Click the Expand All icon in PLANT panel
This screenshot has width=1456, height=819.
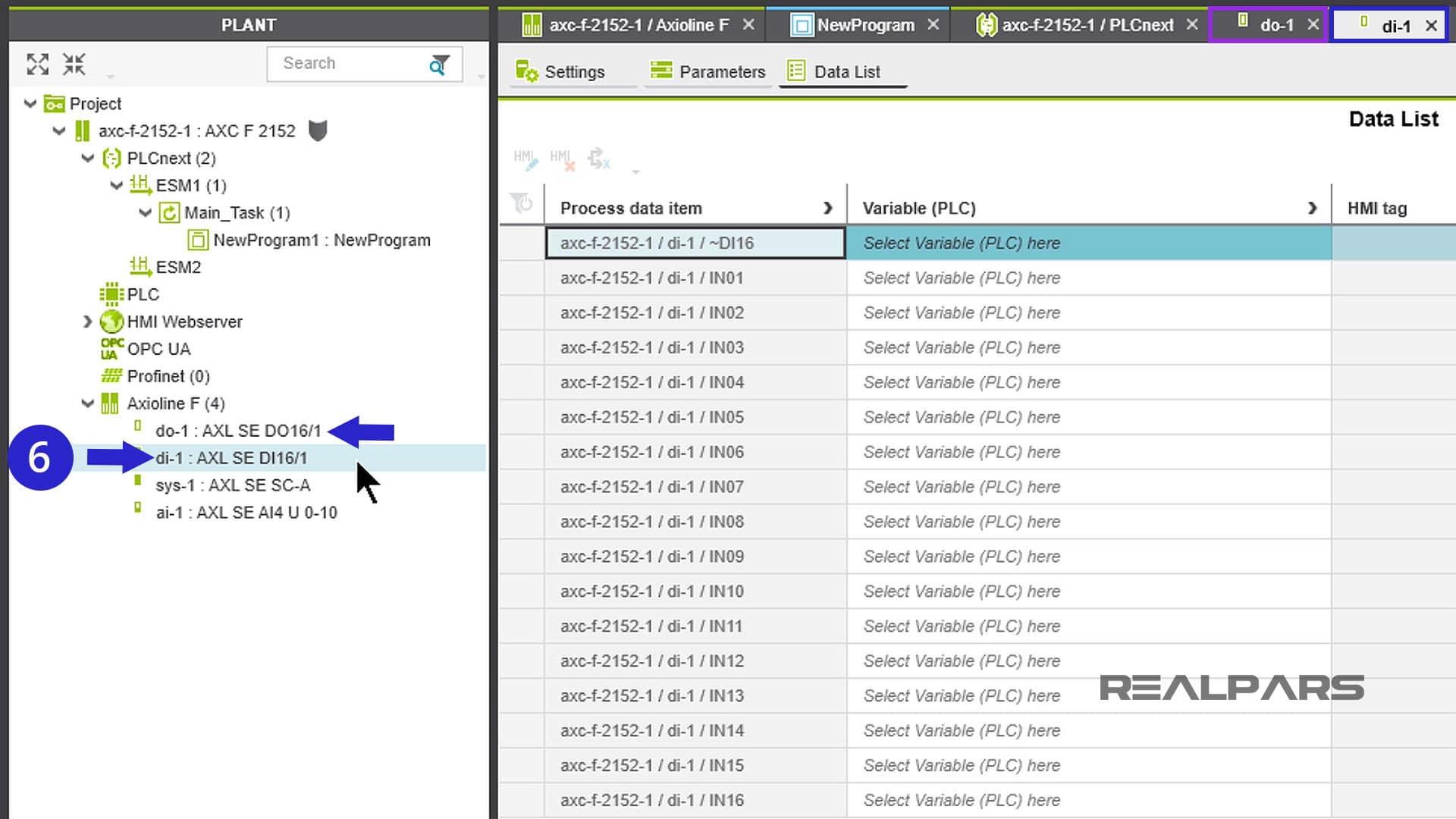click(x=37, y=64)
